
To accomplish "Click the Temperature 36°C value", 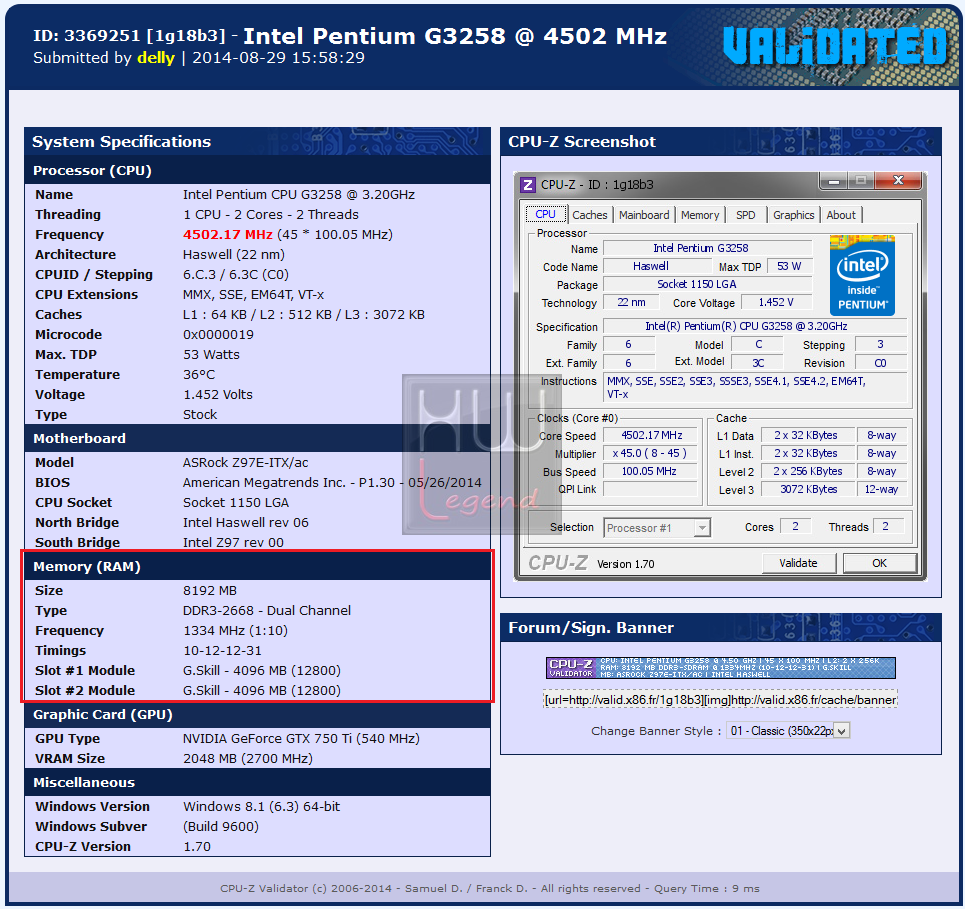I will point(199,375).
